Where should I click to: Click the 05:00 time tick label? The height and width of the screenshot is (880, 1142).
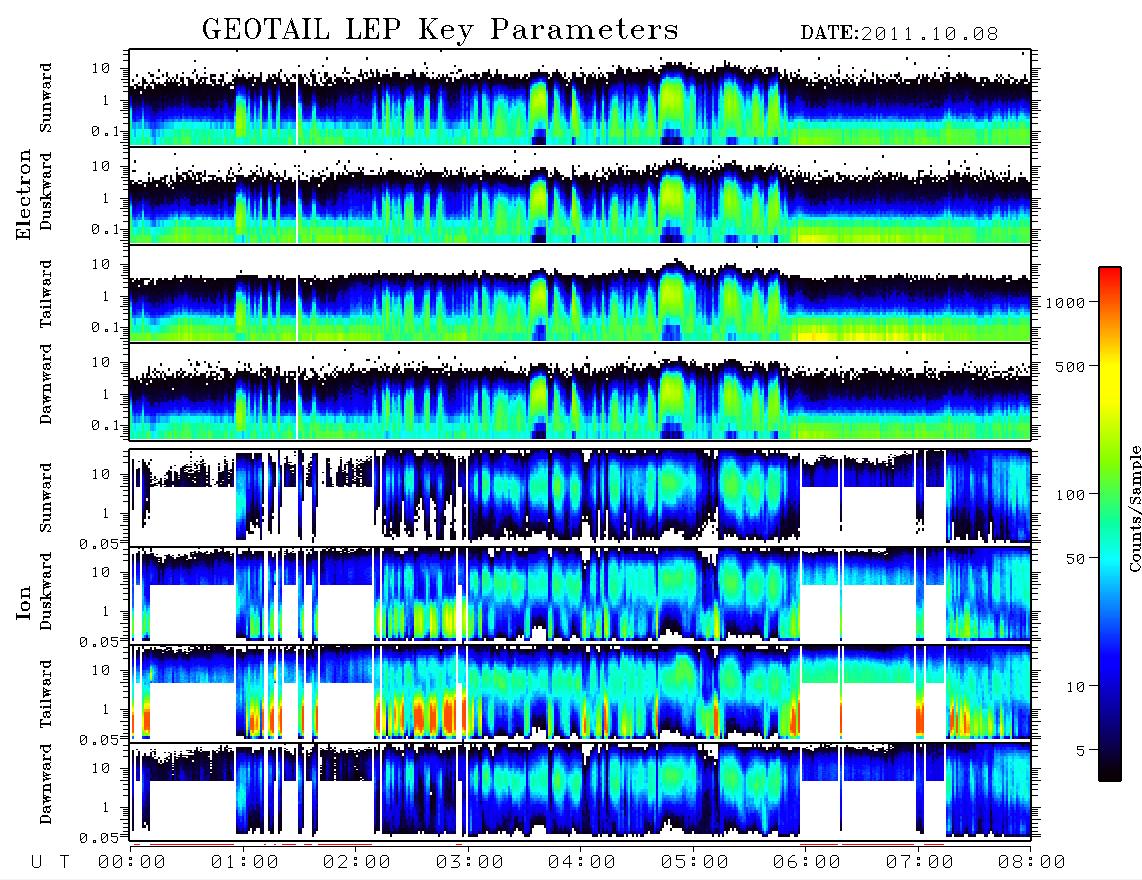(x=695, y=863)
